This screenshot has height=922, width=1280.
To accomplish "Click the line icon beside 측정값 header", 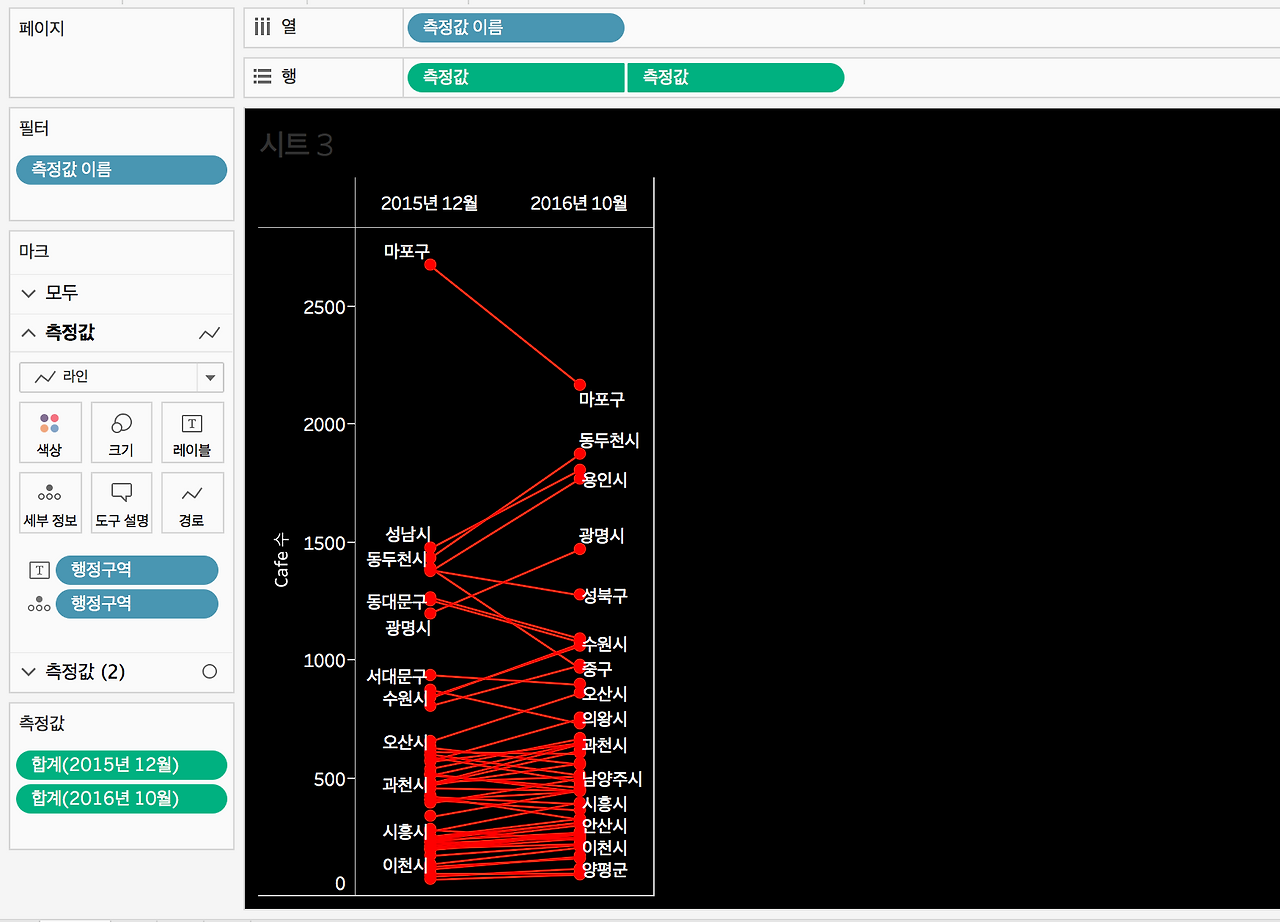I will 210,333.
